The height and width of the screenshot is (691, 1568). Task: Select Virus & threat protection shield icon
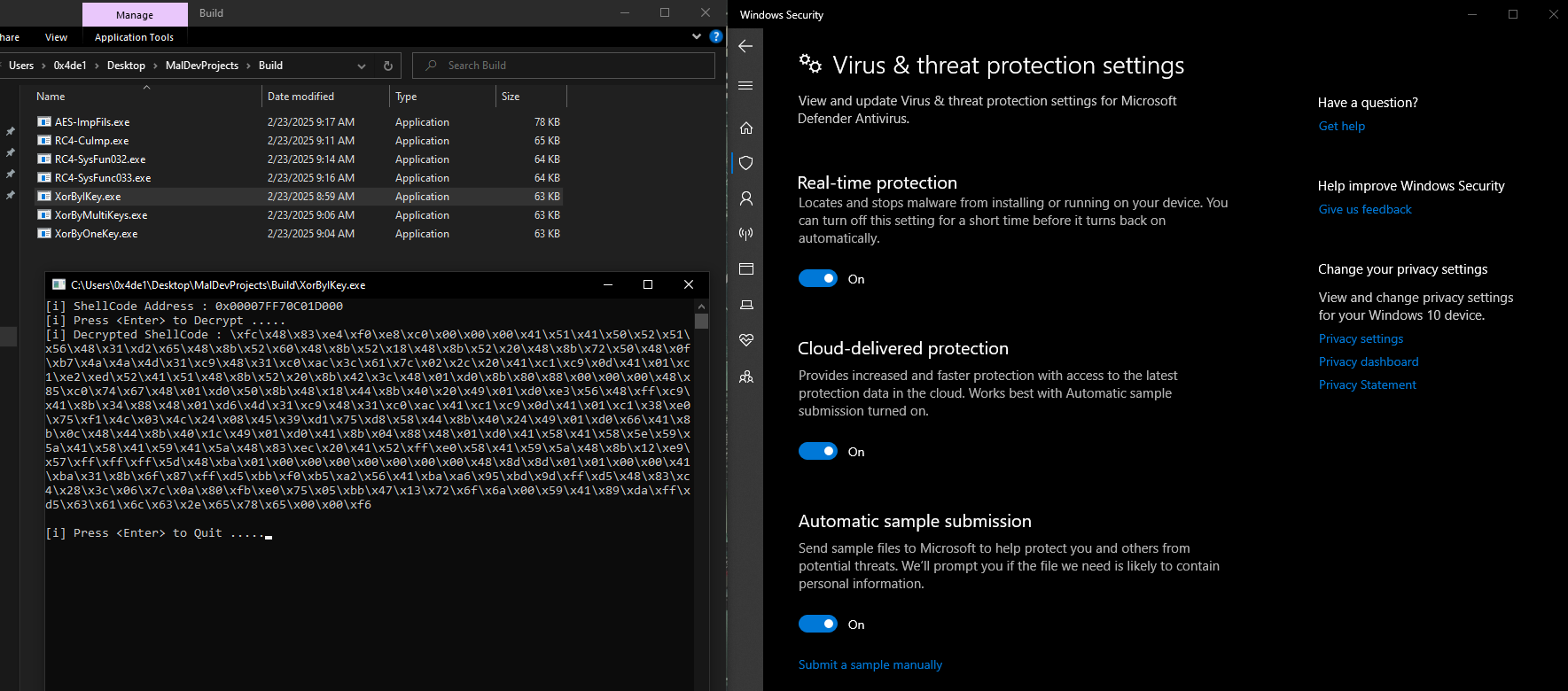point(746,163)
